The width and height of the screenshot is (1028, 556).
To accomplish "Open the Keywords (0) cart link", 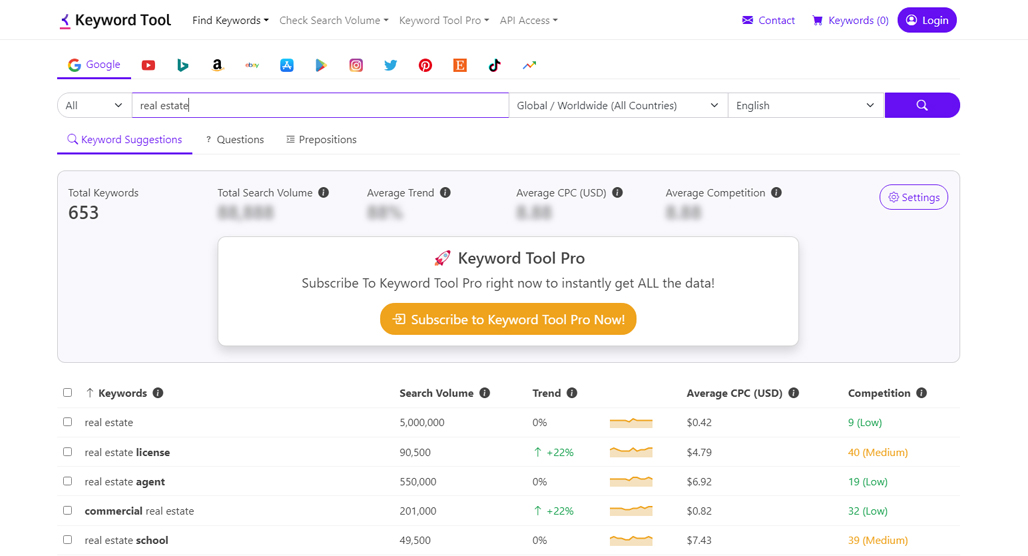I will 850,20.
